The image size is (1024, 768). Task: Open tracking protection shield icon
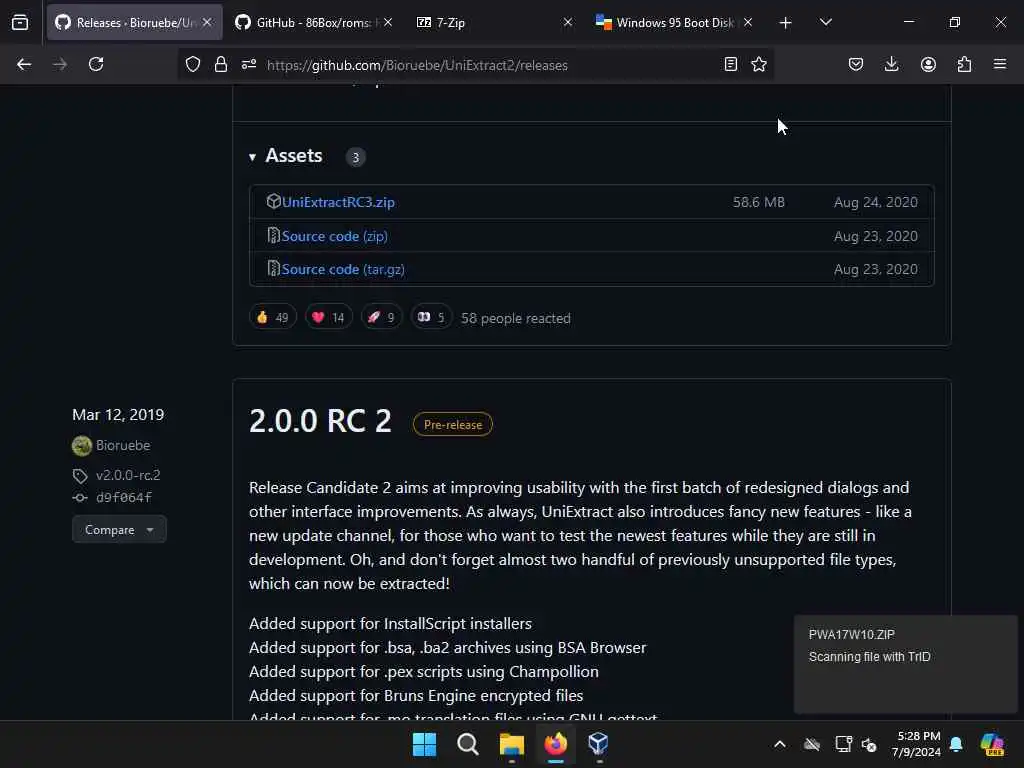click(x=193, y=64)
